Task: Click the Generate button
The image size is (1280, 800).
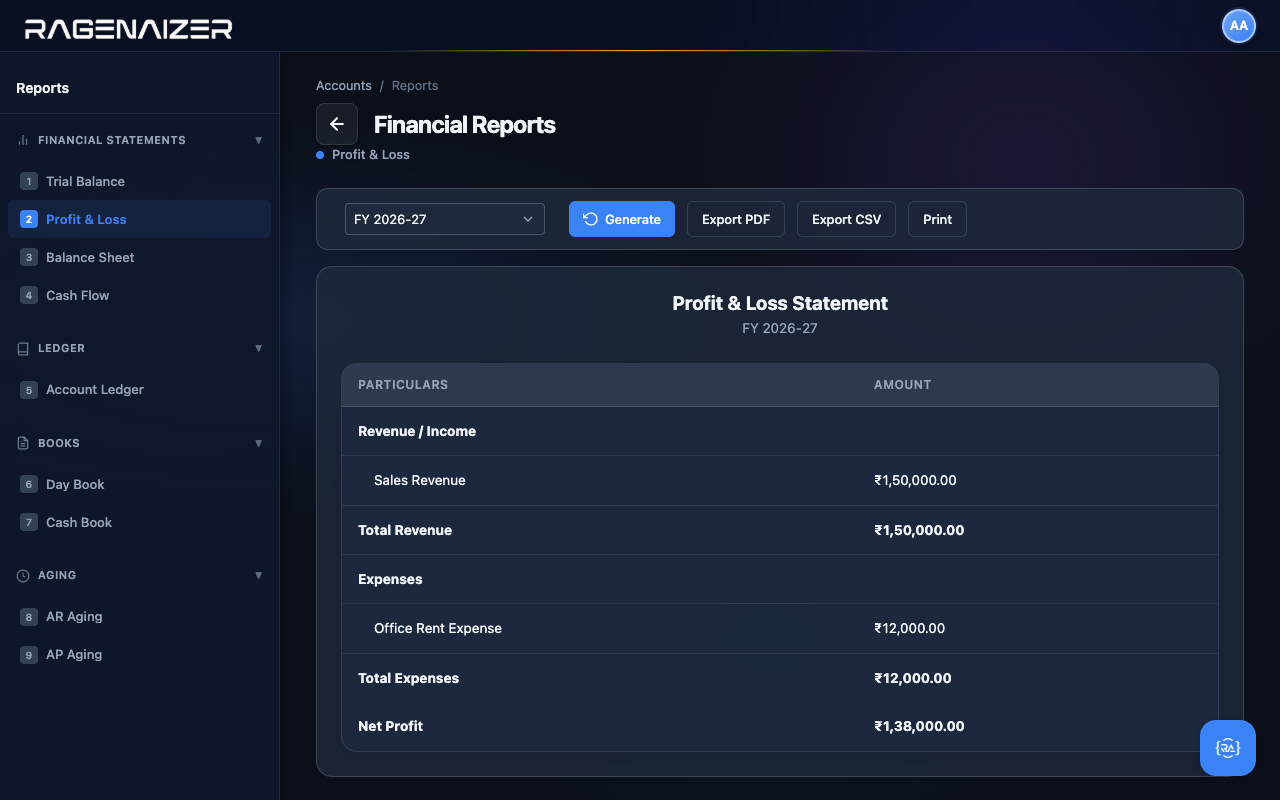Action: [622, 219]
